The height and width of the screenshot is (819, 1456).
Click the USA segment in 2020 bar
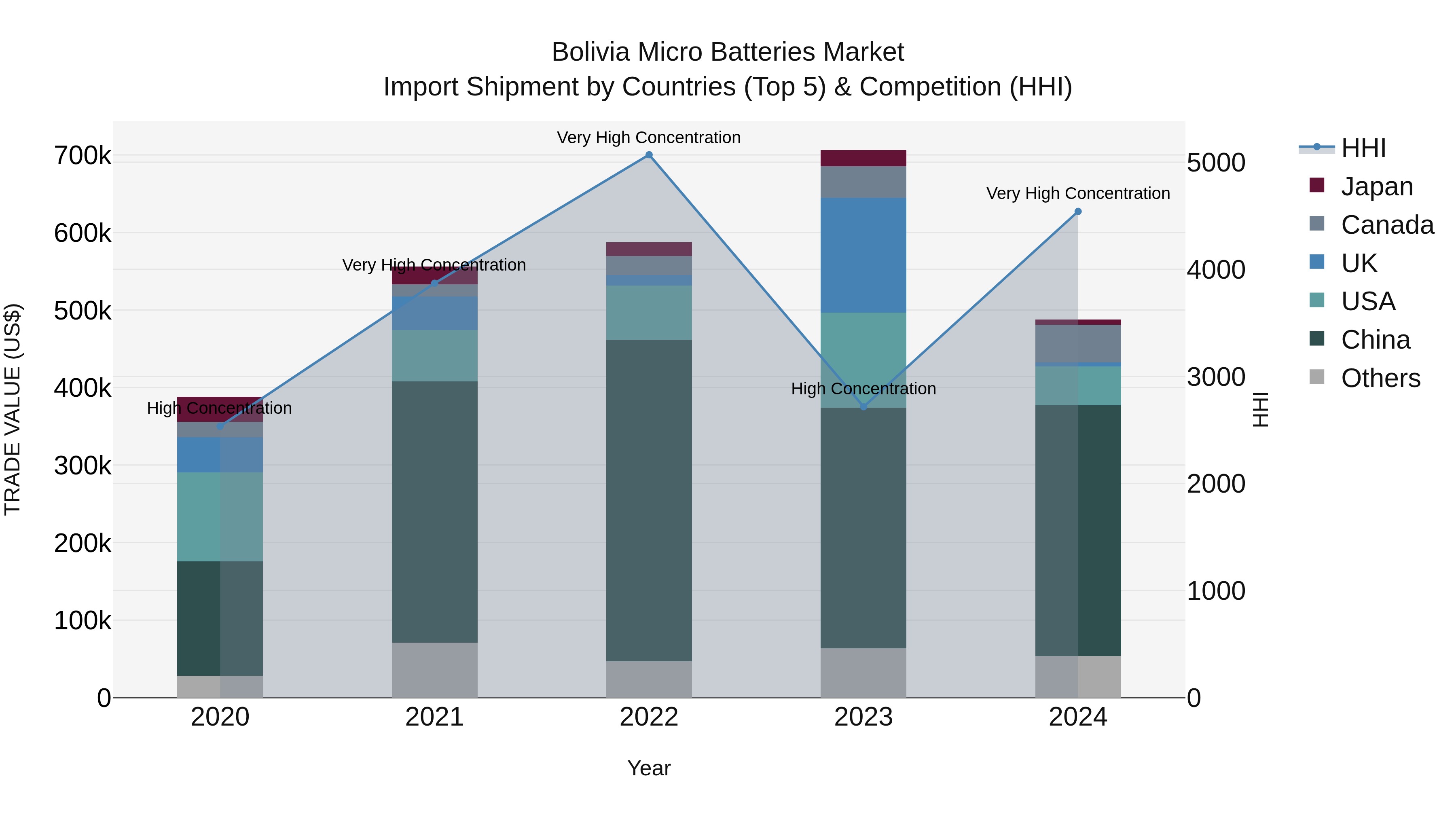click(x=220, y=516)
